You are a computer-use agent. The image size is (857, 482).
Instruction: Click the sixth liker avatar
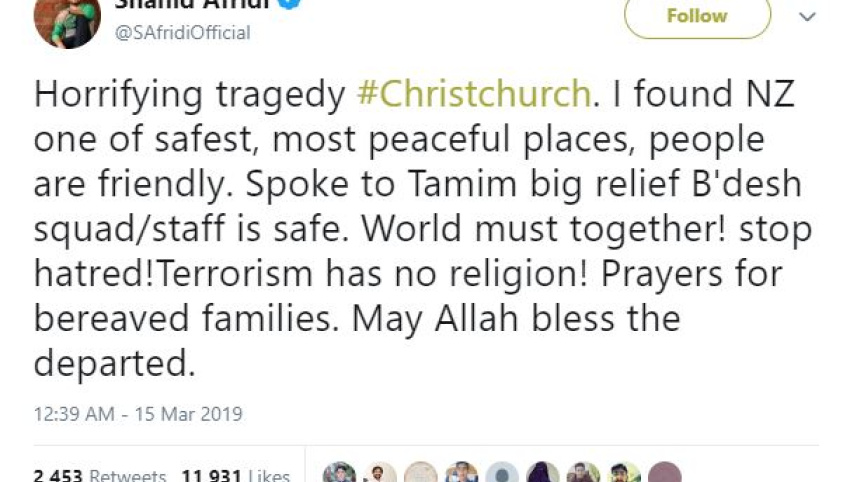[543, 474]
